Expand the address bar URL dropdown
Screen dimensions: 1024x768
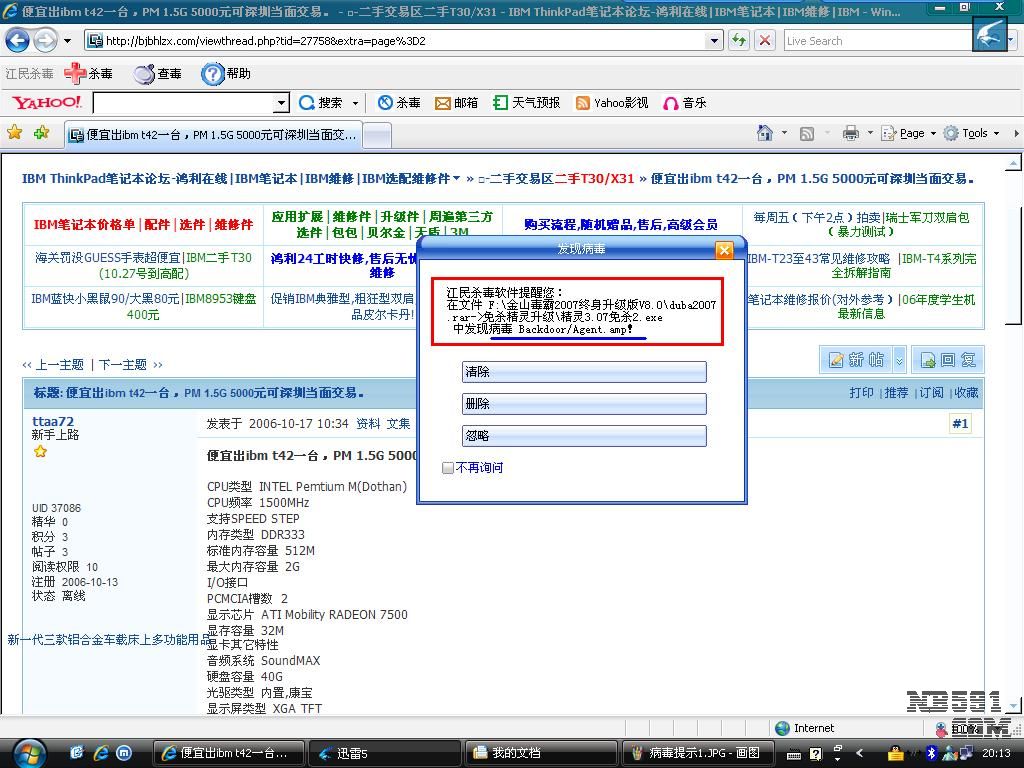point(715,41)
